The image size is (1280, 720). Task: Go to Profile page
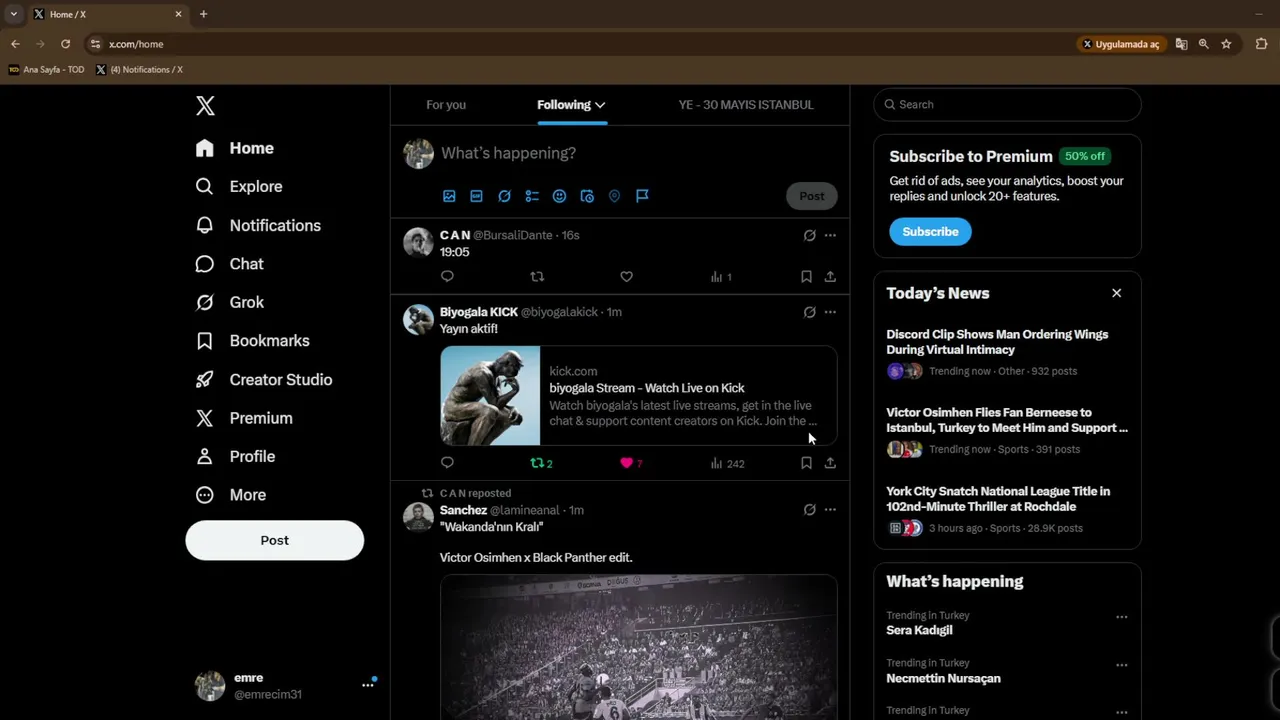click(x=235, y=456)
